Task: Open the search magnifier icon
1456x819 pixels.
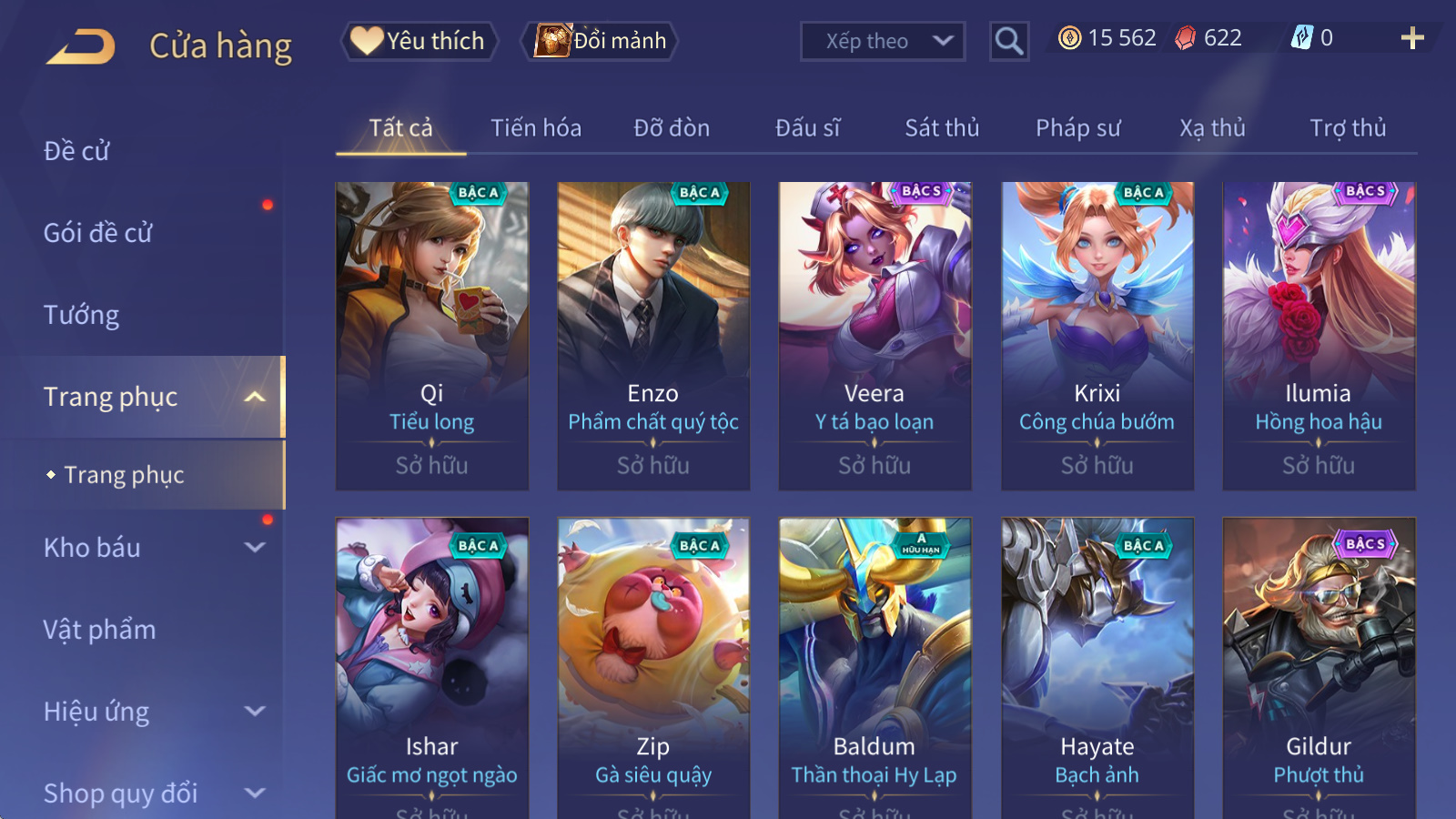Action: 1009,41
